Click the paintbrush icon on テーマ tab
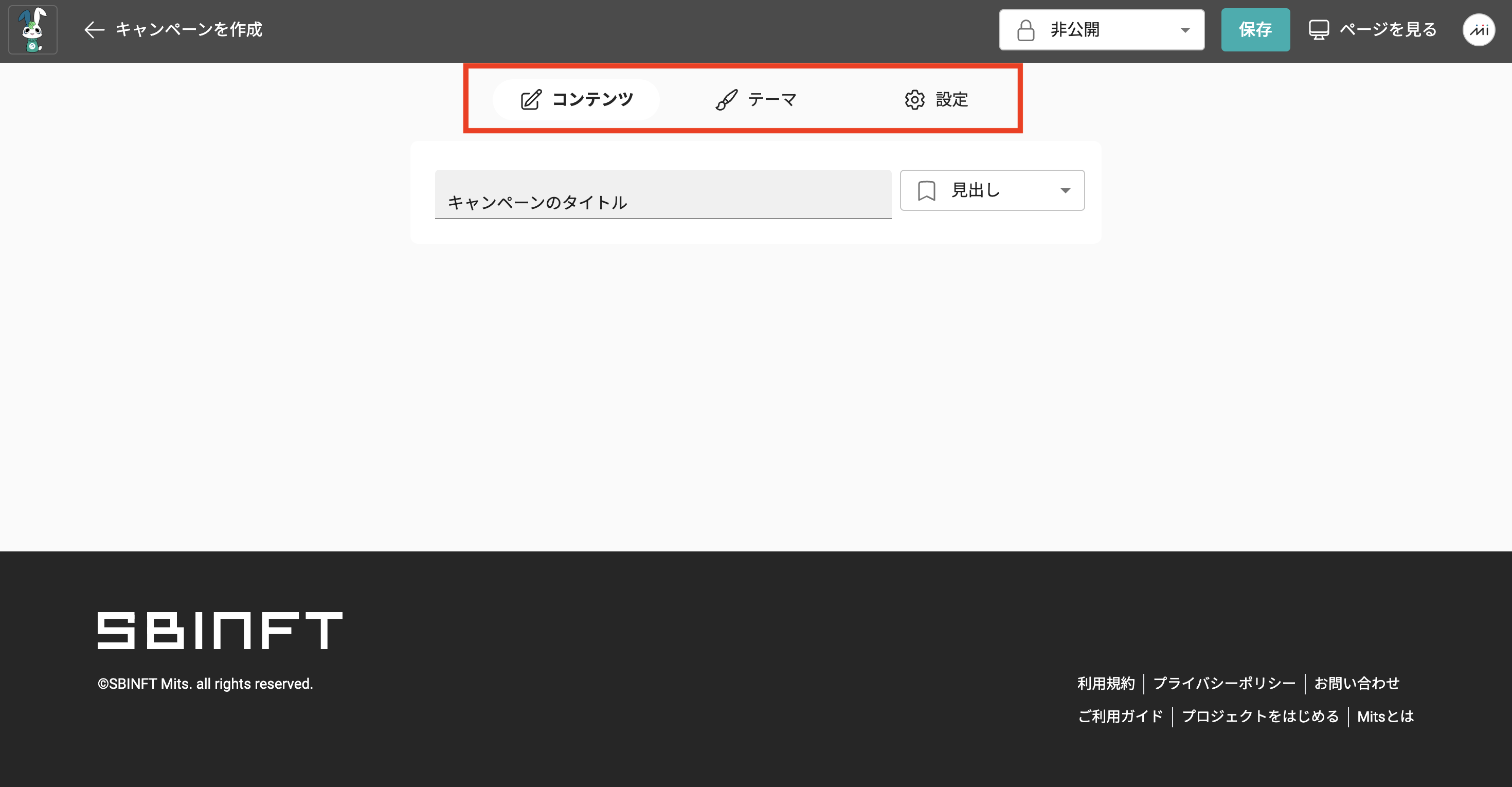 [x=727, y=100]
